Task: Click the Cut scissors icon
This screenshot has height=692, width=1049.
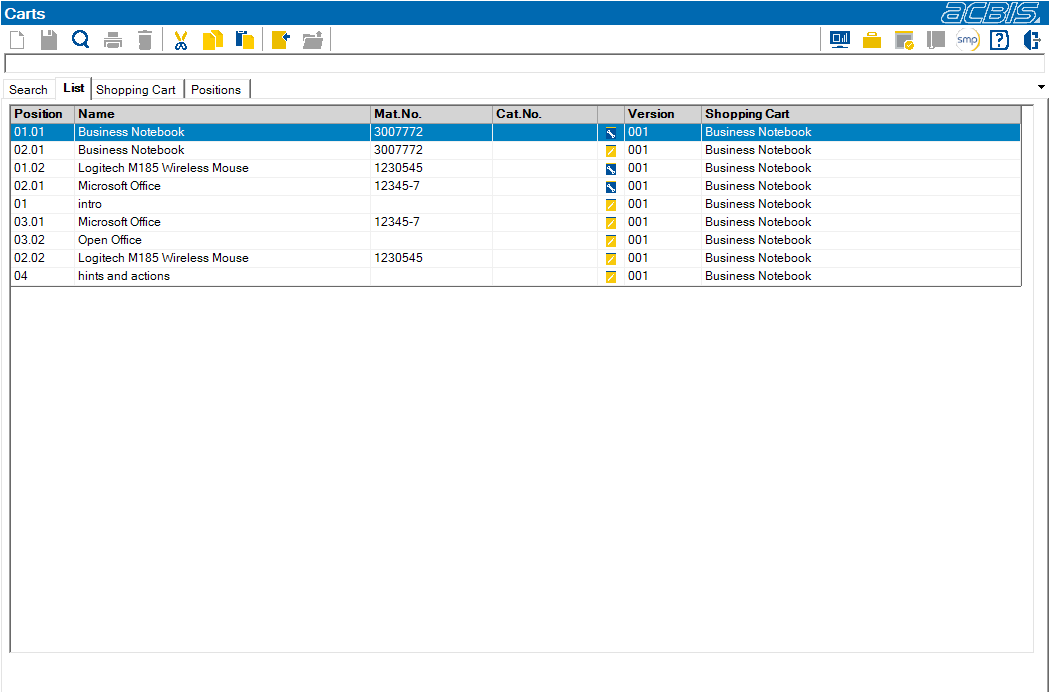Action: click(180, 40)
